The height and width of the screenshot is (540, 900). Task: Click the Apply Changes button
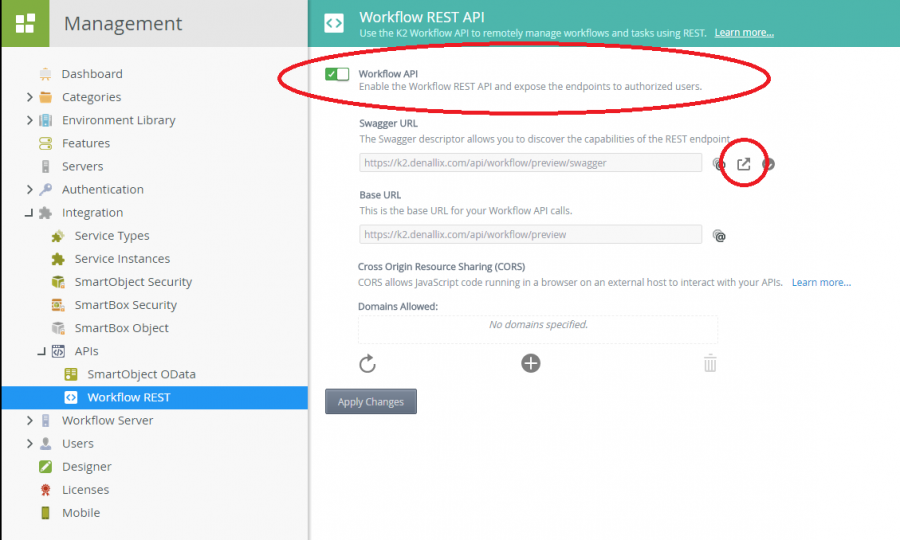[x=371, y=402]
